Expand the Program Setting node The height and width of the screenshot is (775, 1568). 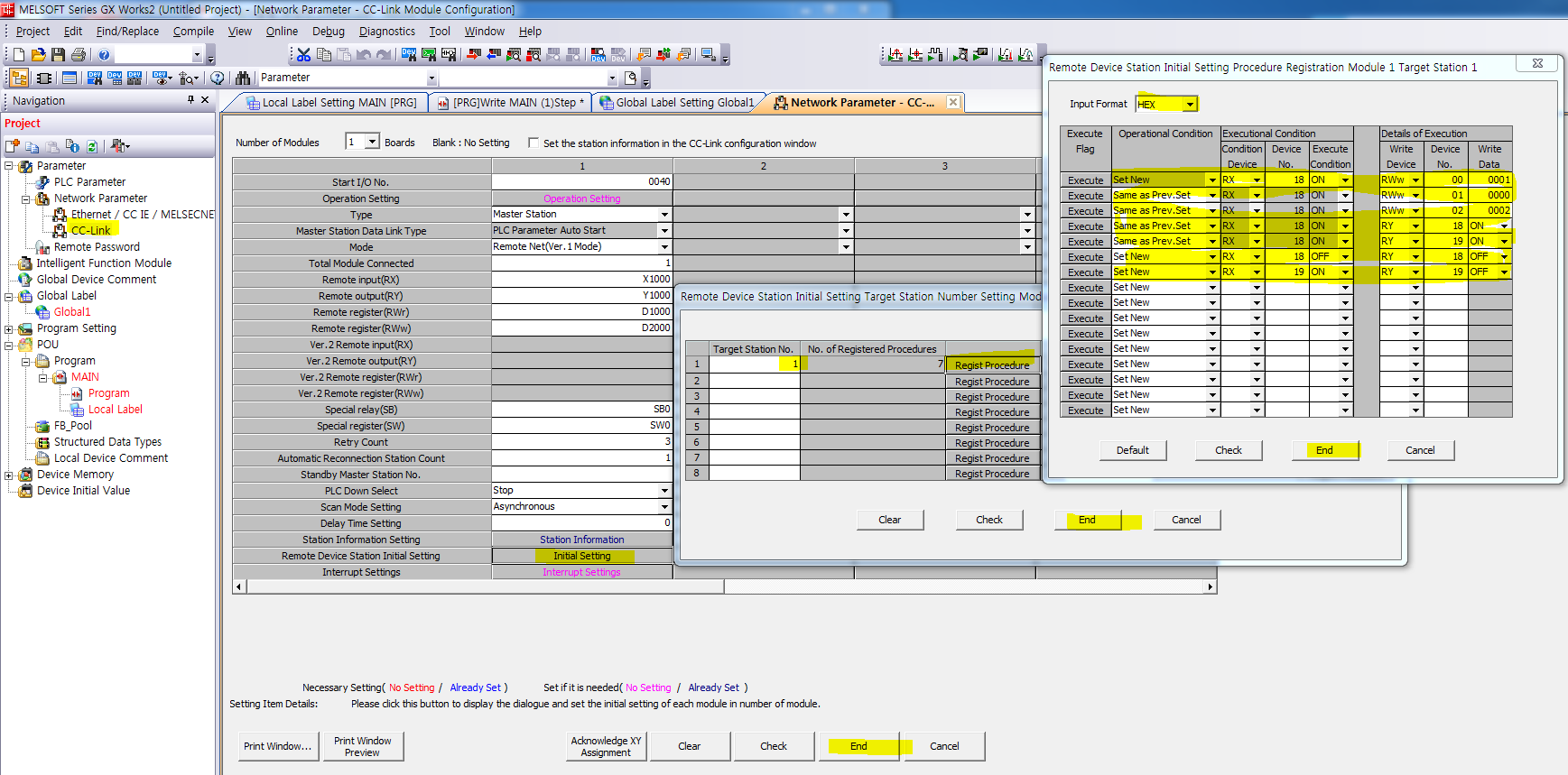pos(9,328)
